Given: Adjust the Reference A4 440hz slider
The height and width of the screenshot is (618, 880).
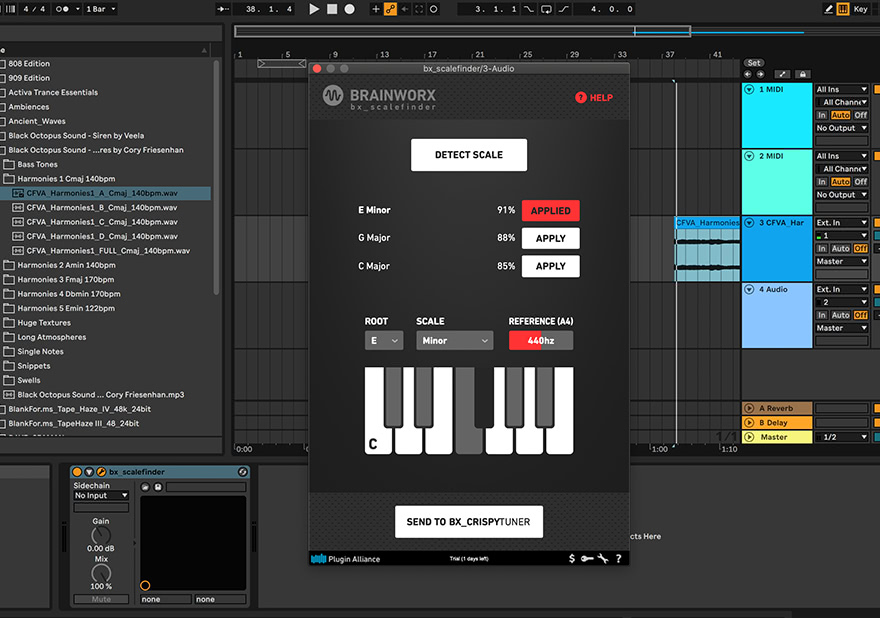Looking at the screenshot, I should (x=541, y=341).
